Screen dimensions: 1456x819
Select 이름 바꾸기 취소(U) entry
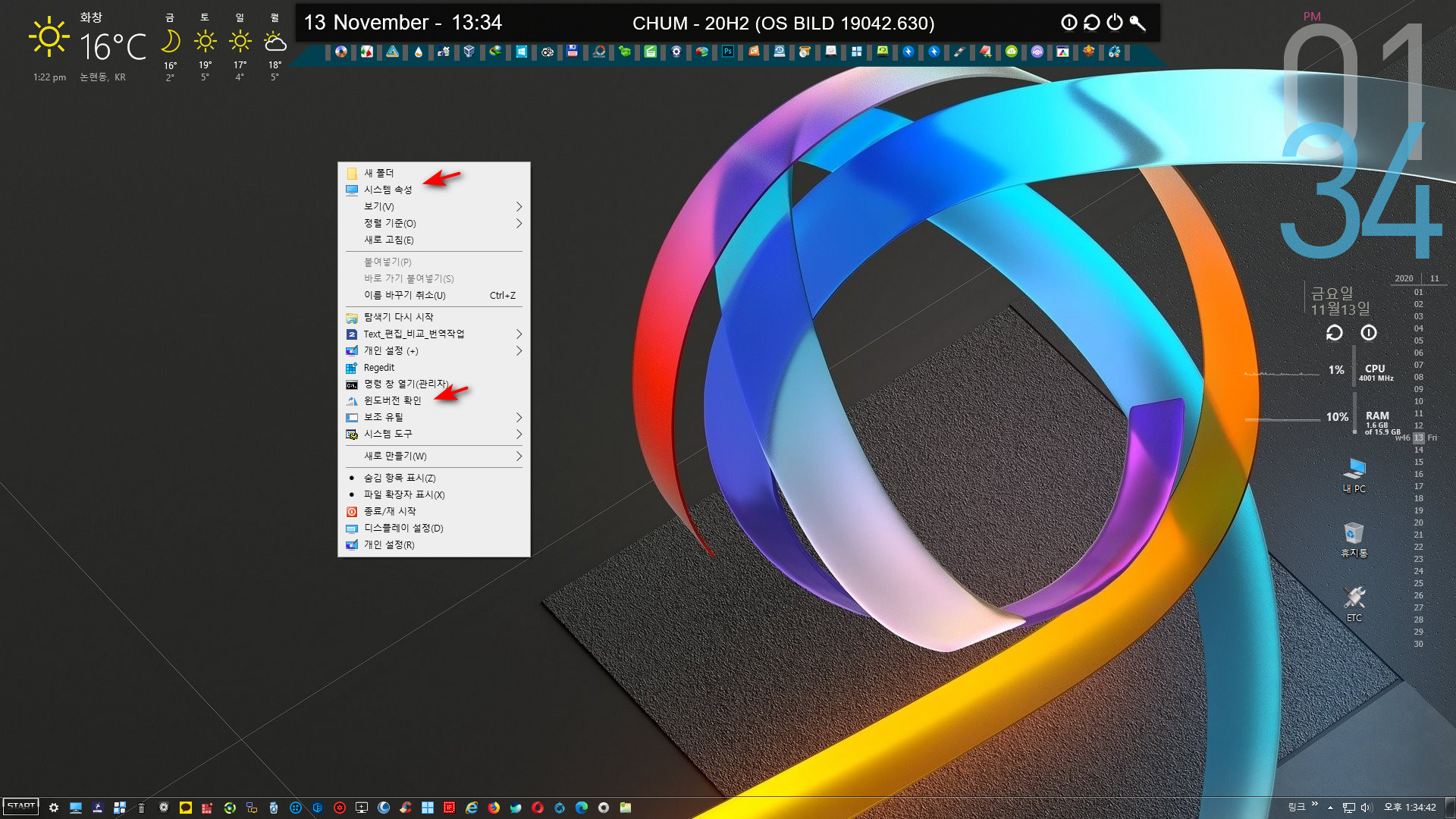point(434,295)
